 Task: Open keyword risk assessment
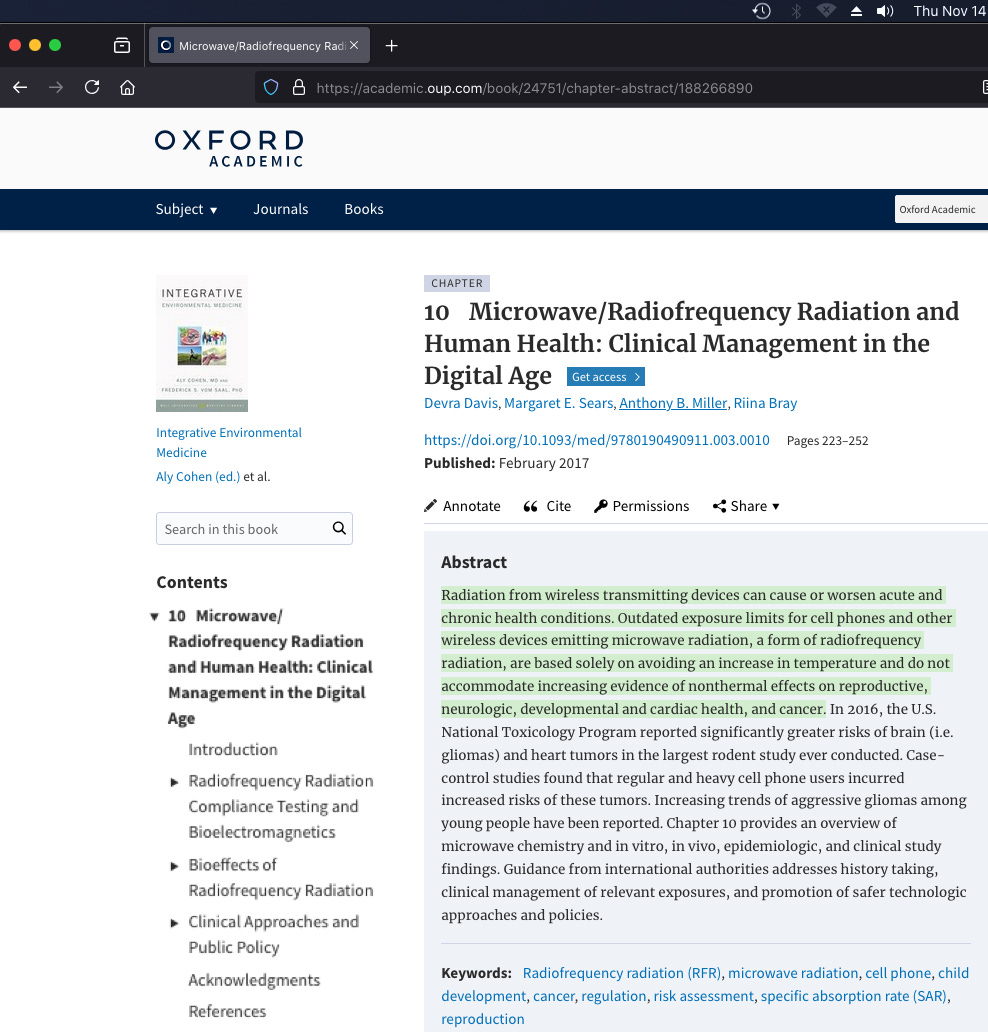point(703,996)
